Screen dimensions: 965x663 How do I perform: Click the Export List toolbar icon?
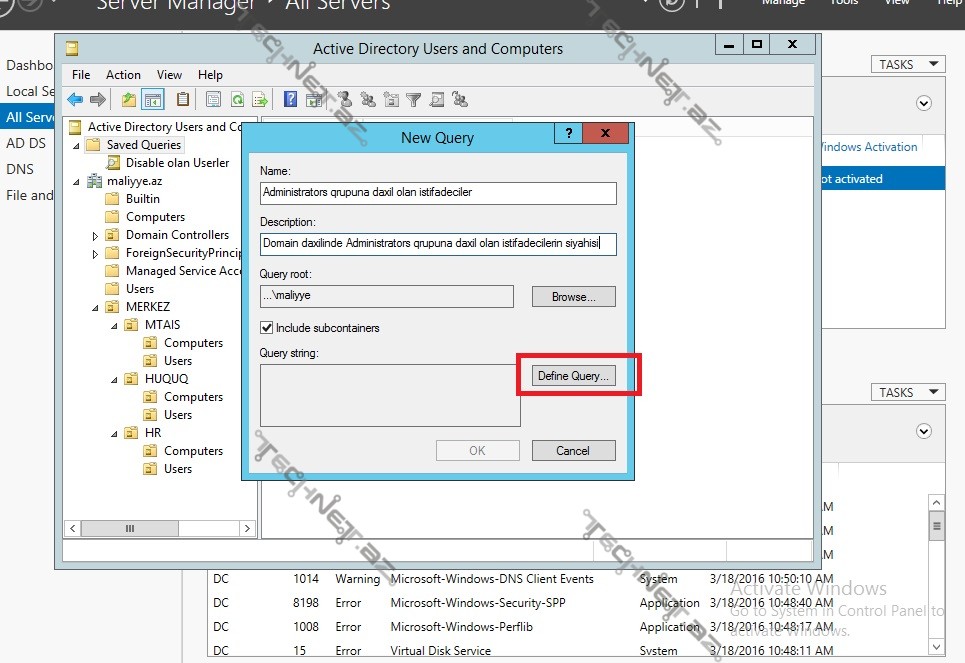[x=260, y=99]
